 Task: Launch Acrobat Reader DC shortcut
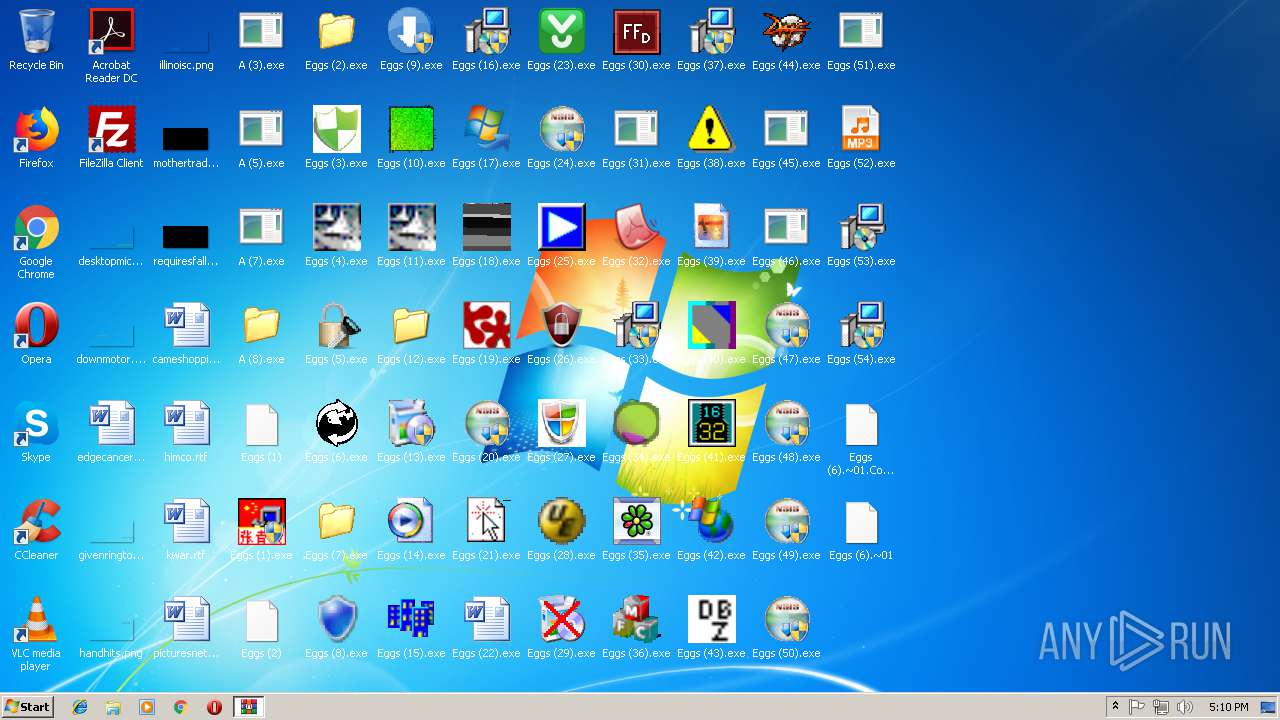click(x=111, y=46)
